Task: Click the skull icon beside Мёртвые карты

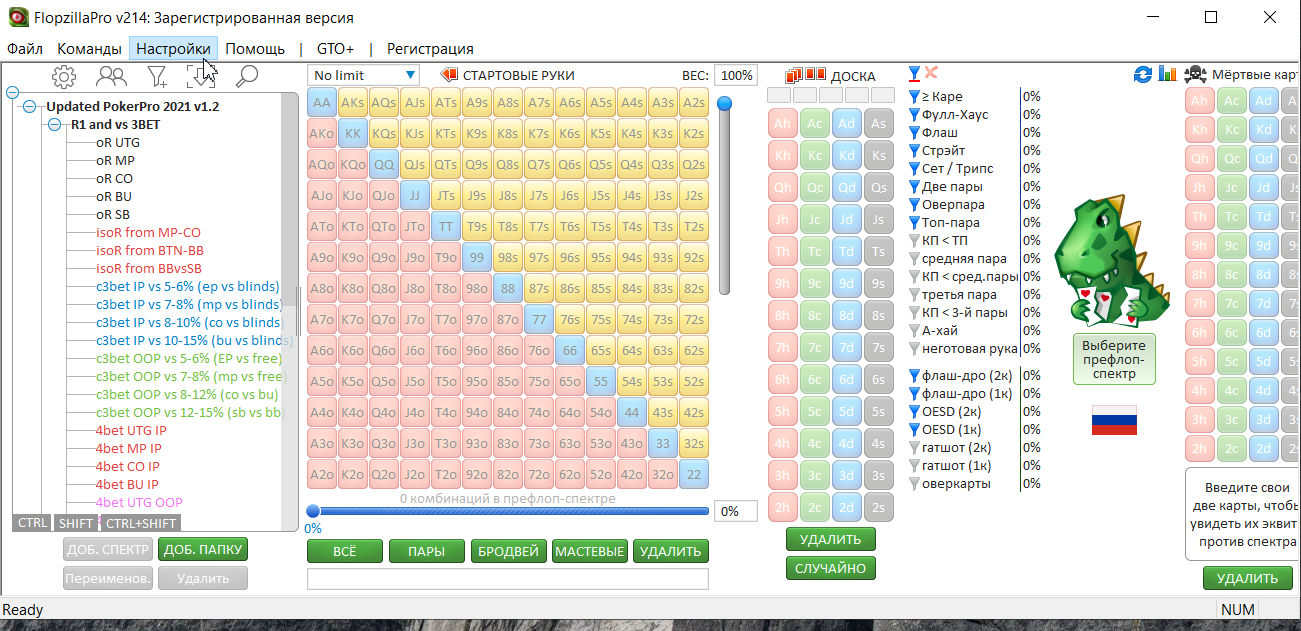Action: (1194, 74)
